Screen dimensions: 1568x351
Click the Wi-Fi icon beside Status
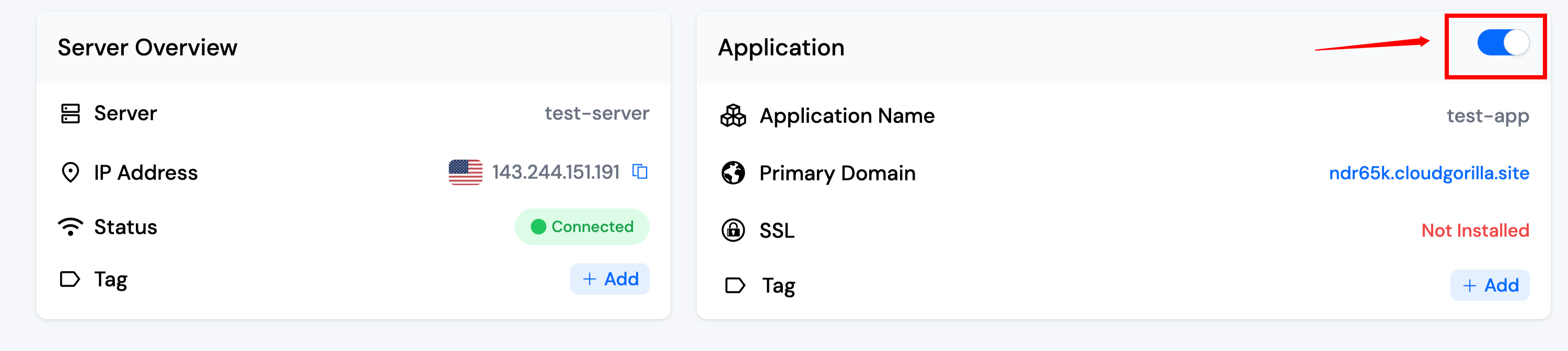71,227
